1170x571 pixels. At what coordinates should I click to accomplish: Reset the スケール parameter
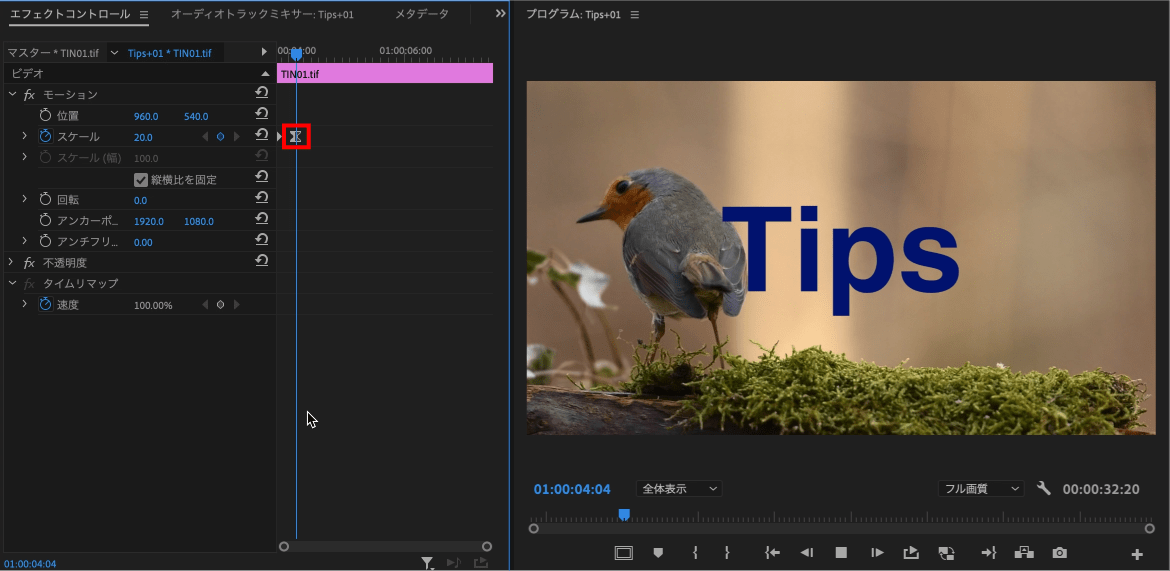click(x=262, y=134)
